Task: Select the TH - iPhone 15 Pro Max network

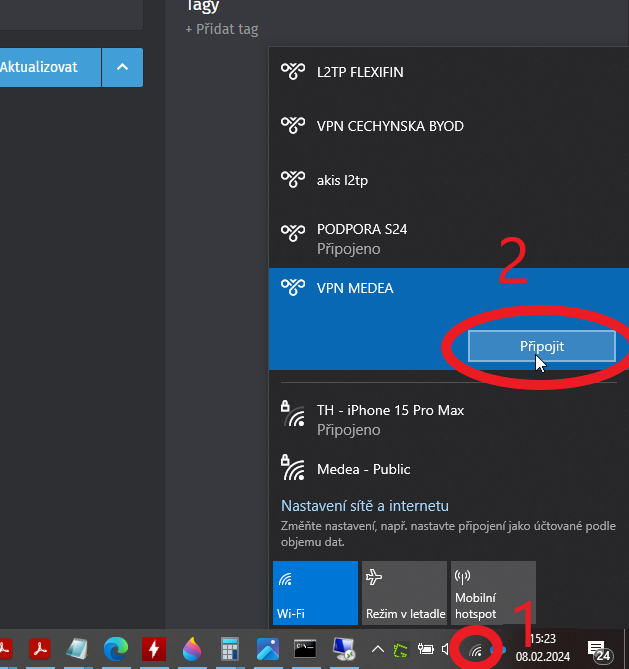Action: pyautogui.click(x=449, y=420)
